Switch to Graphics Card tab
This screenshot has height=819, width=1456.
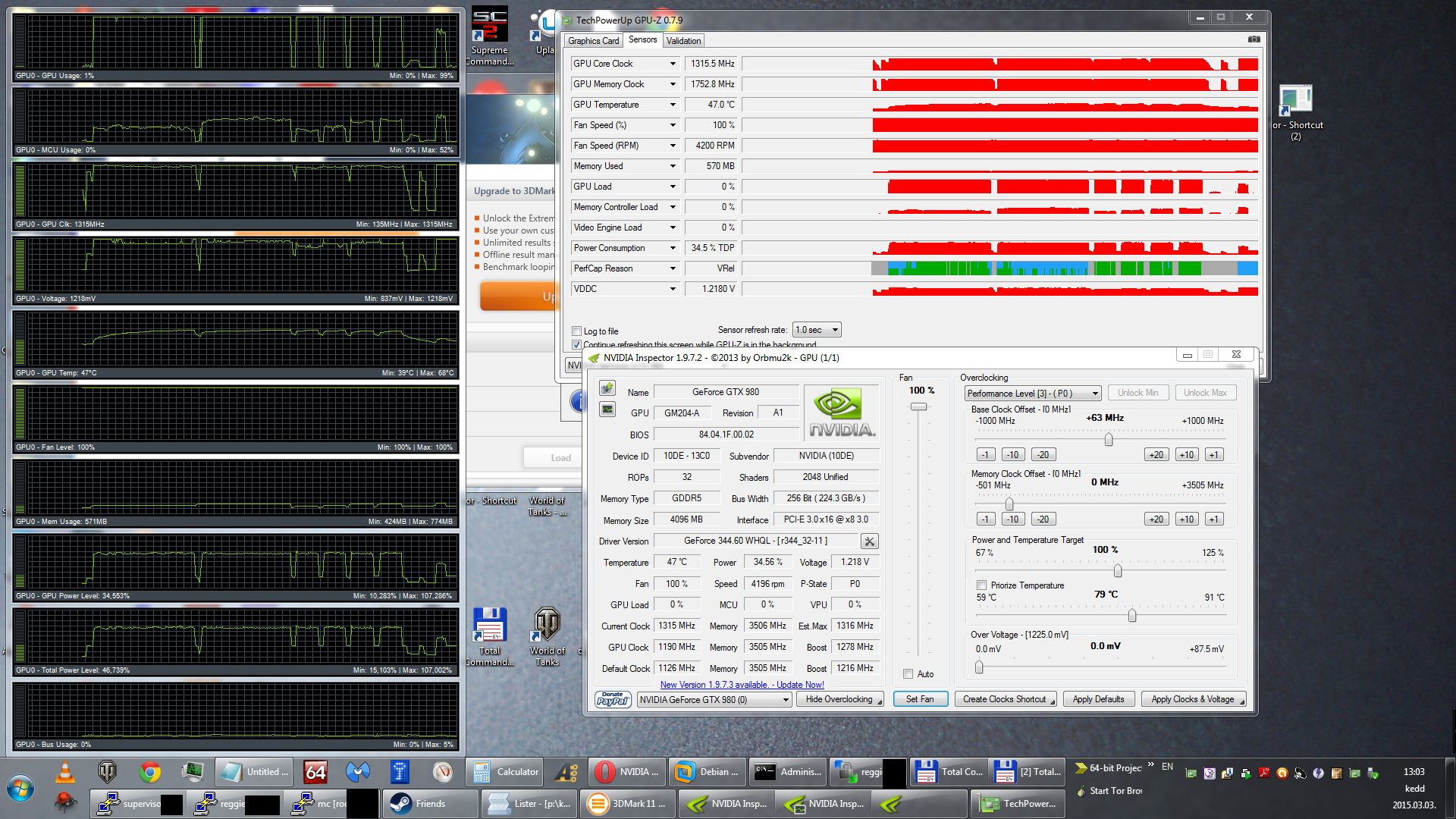(593, 41)
